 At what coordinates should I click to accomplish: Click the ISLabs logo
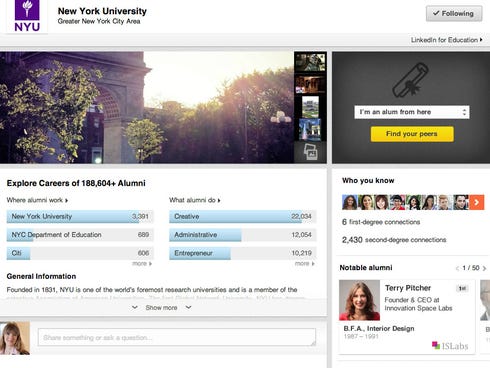(x=450, y=346)
